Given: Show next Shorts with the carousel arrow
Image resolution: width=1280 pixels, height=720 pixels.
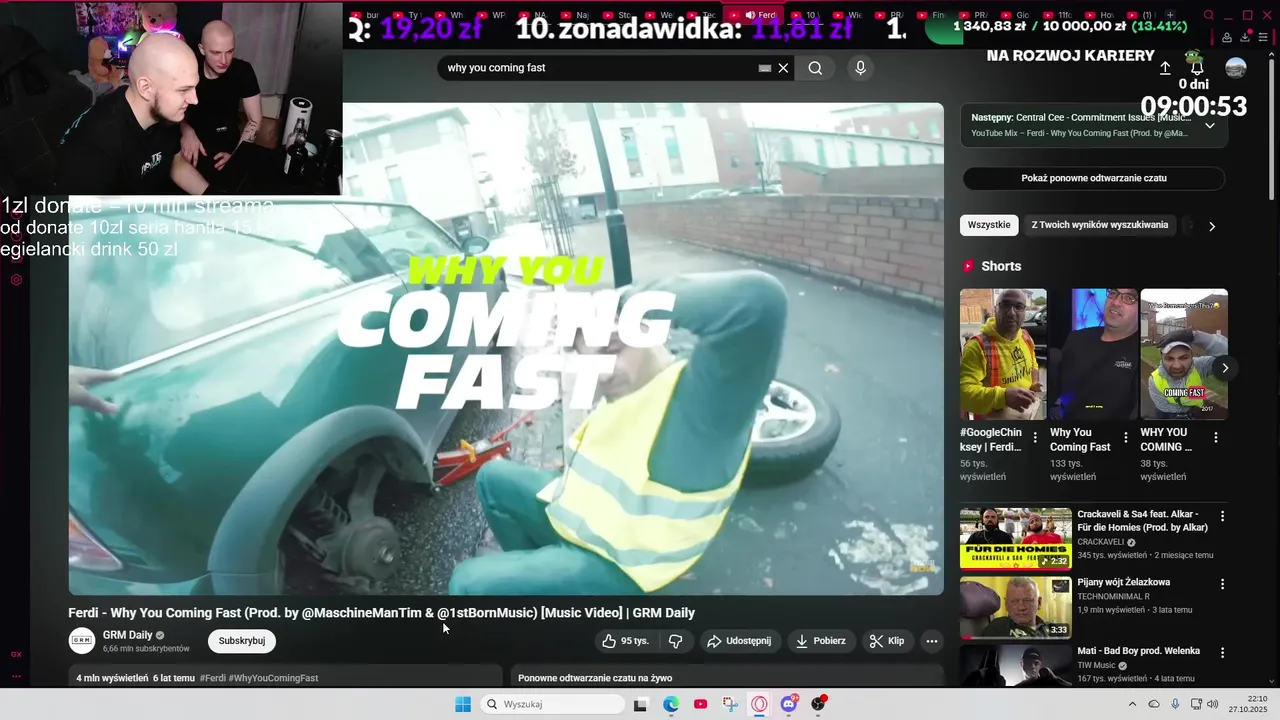Looking at the screenshot, I should [1225, 368].
